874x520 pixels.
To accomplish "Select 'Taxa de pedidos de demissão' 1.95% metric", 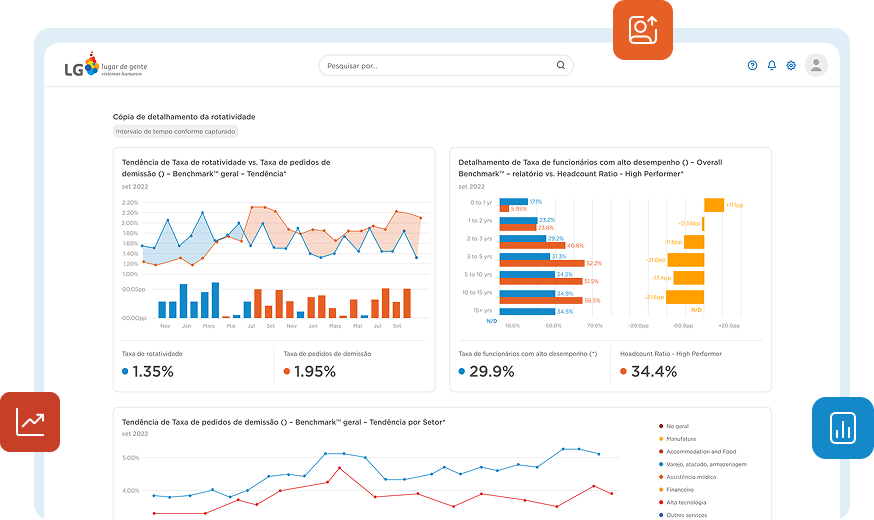I will pyautogui.click(x=310, y=371).
